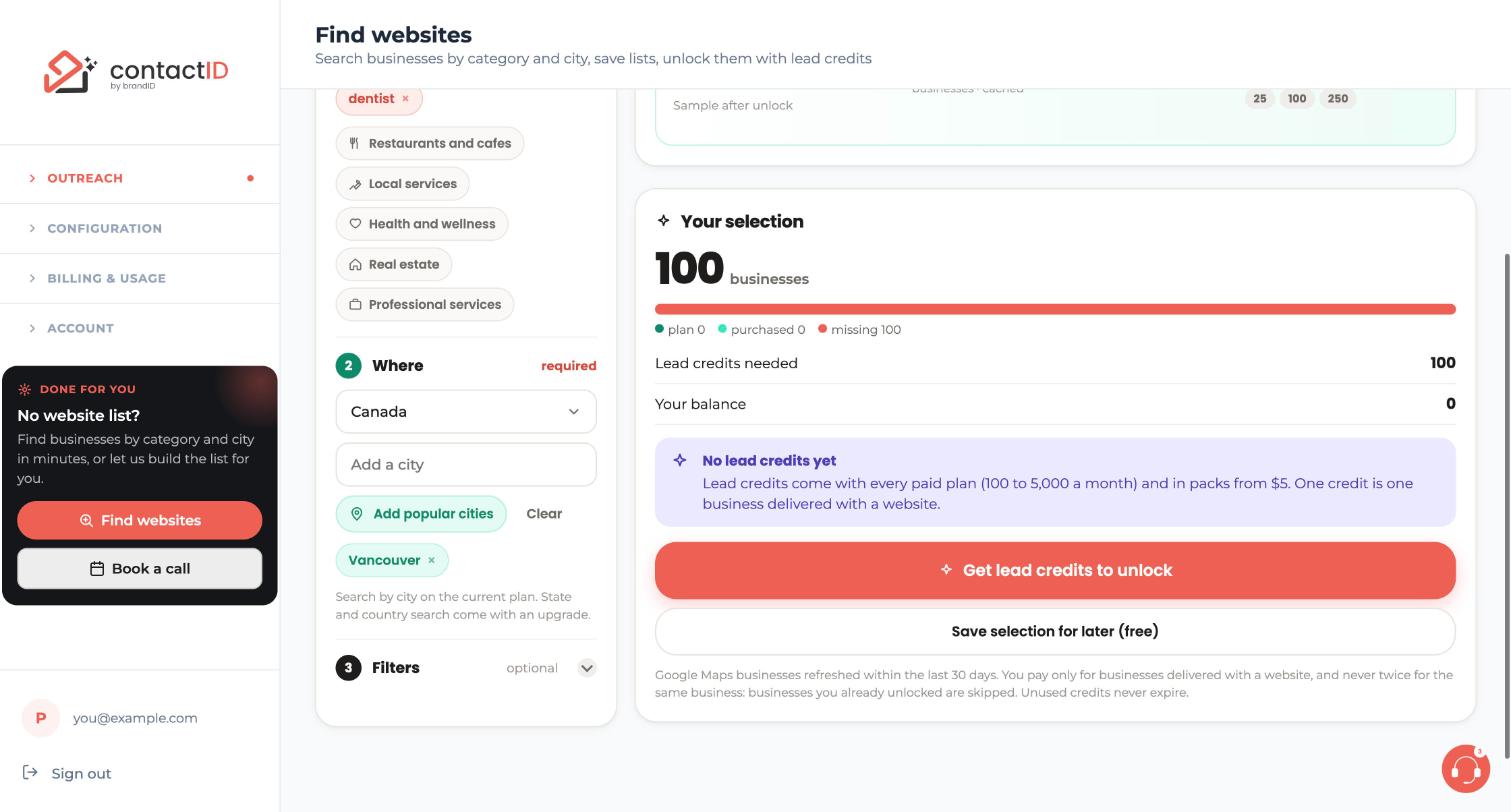Click Add popular cities pin button
1511x812 pixels.
pyautogui.click(x=421, y=514)
